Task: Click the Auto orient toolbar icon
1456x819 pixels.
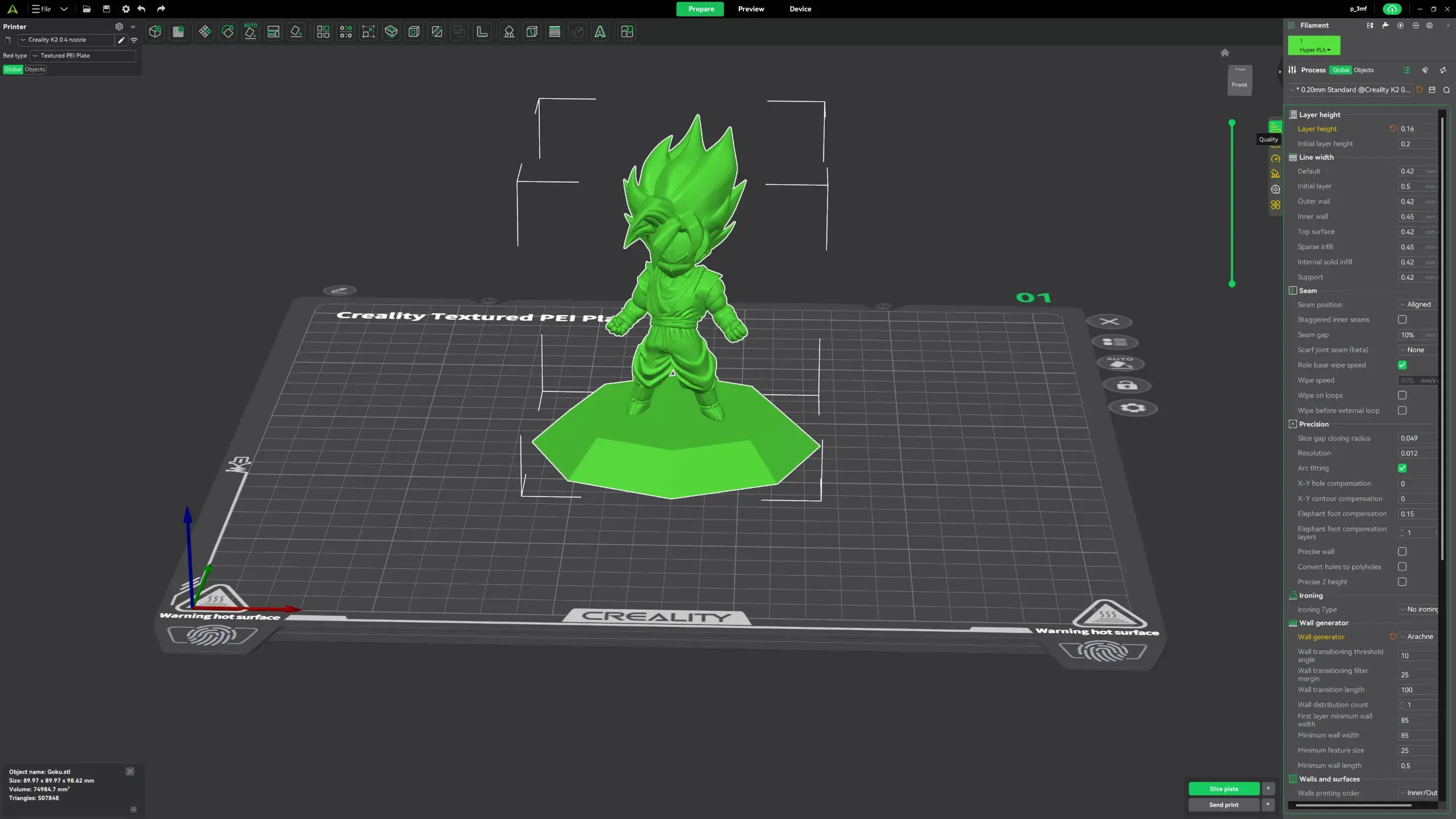Action: 250,32
